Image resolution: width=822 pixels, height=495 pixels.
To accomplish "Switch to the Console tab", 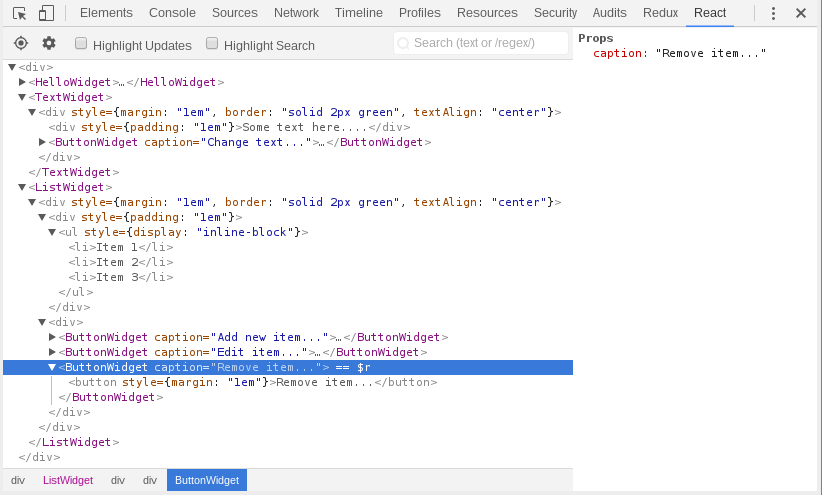I will (x=172, y=13).
